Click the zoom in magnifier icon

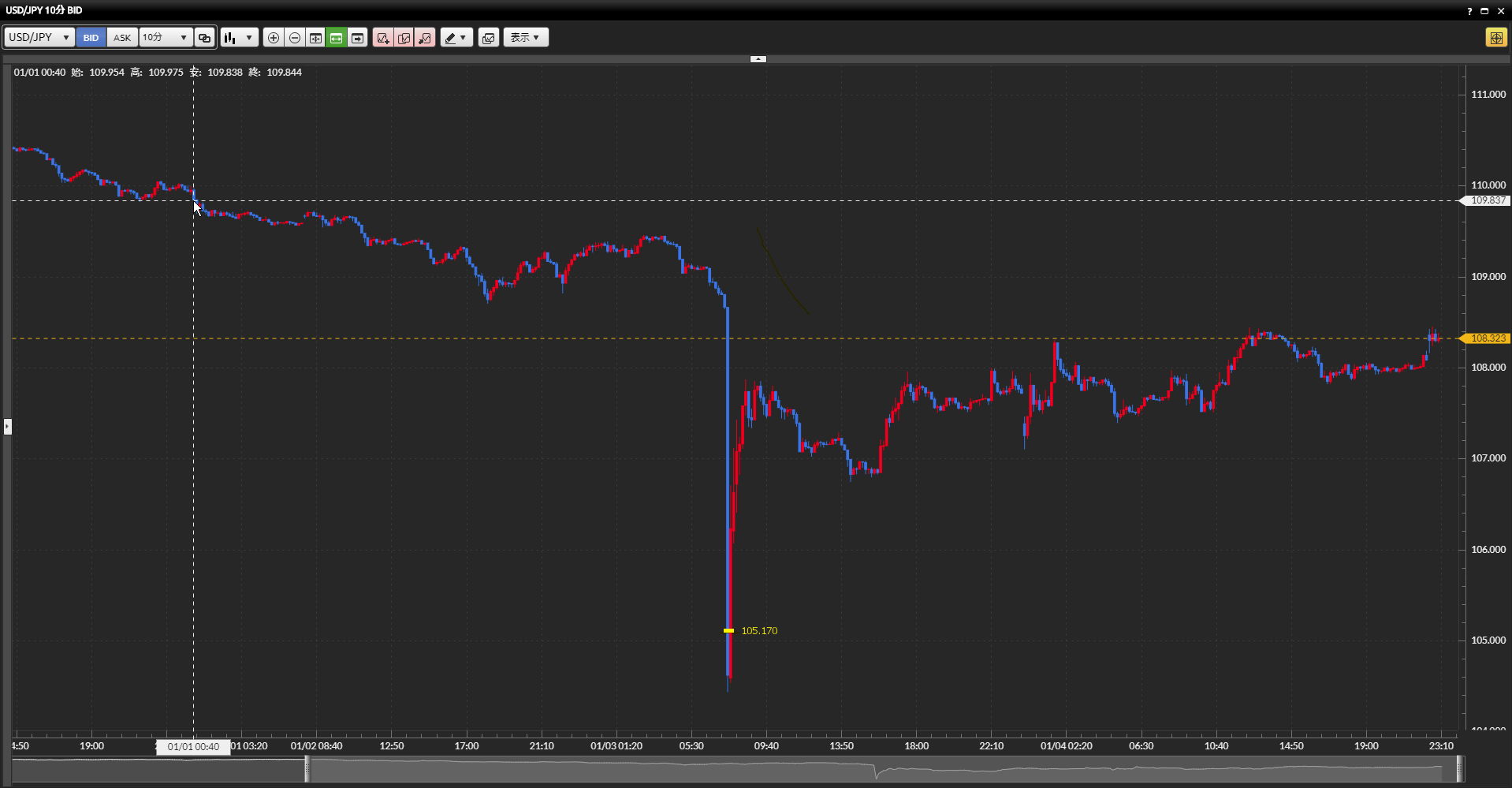274,38
